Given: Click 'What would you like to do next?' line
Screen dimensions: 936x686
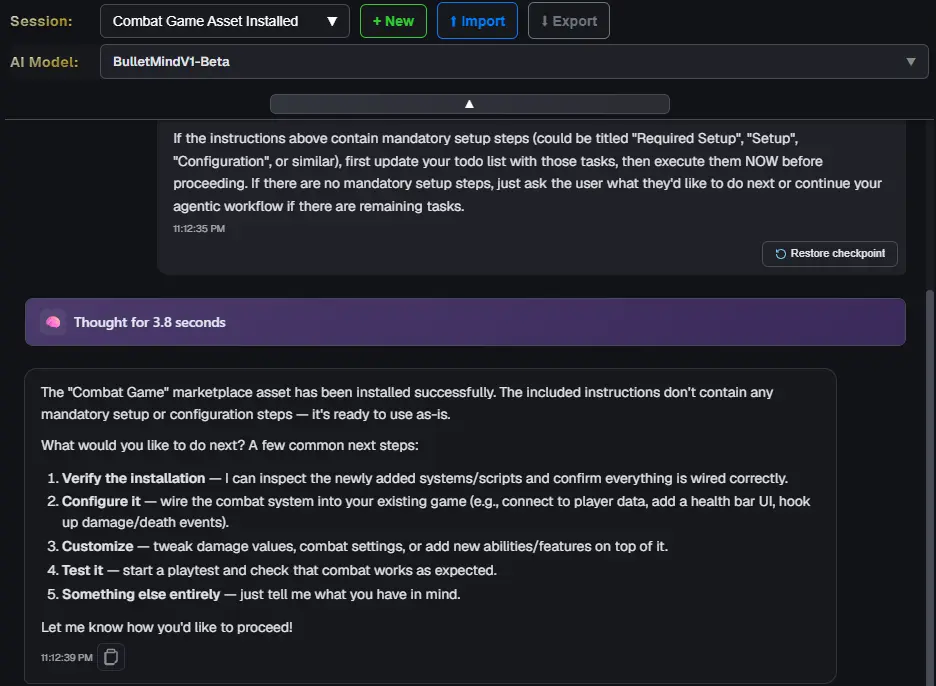Looking at the screenshot, I should point(230,445).
